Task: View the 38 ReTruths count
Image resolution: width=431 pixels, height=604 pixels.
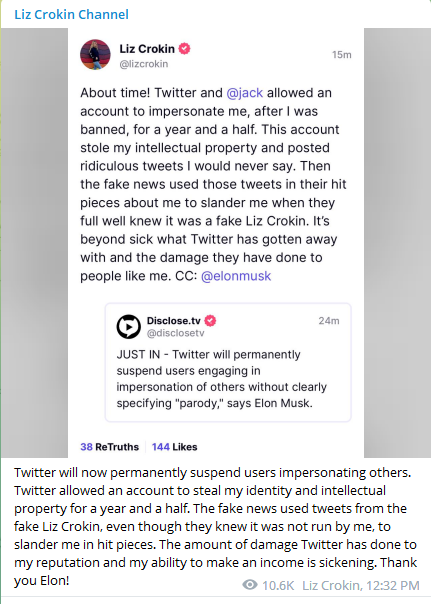Action: [109, 447]
